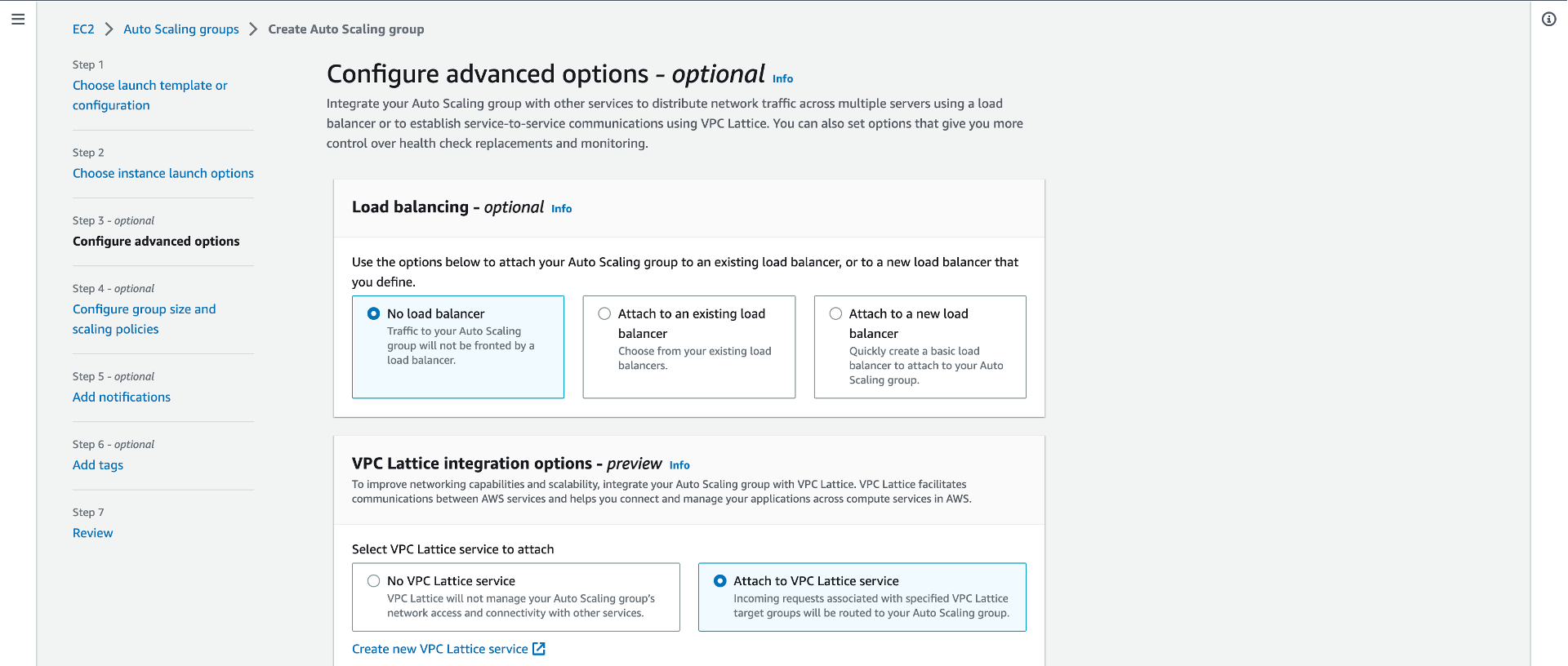This screenshot has height=666, width=1568.
Task: Open the Add notifications step
Action: point(121,397)
